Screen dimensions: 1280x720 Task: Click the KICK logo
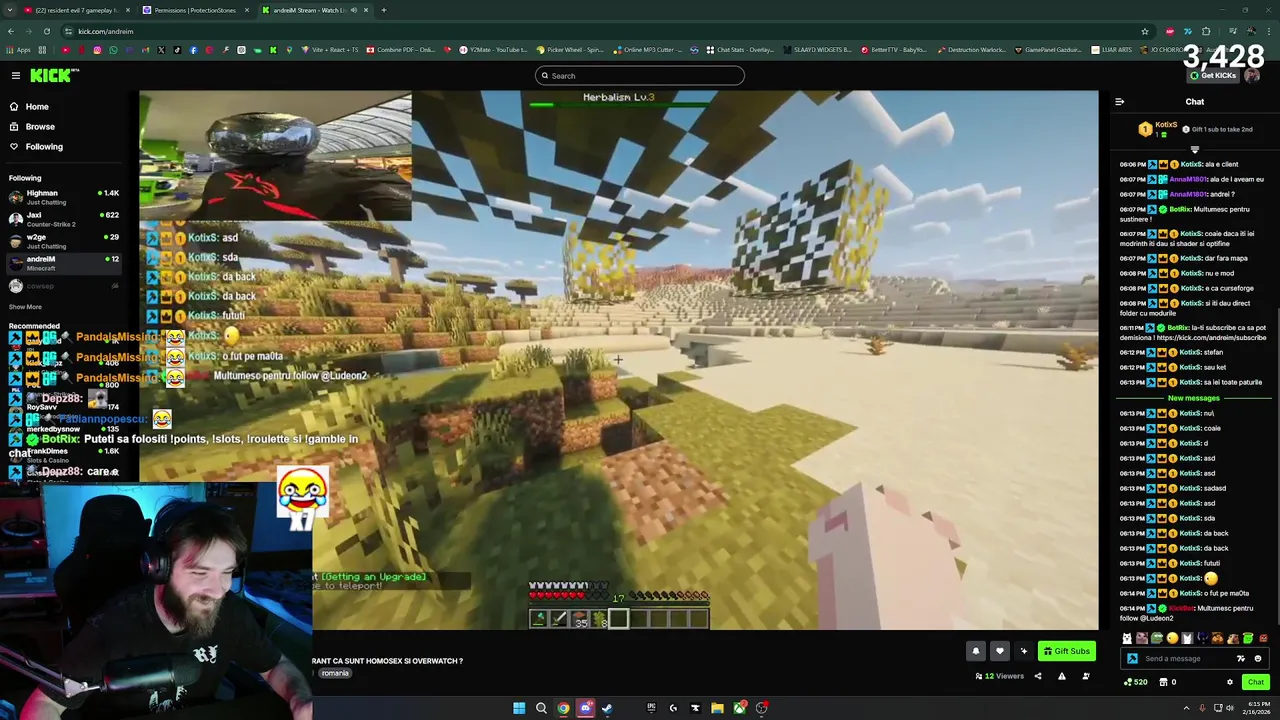[52, 75]
